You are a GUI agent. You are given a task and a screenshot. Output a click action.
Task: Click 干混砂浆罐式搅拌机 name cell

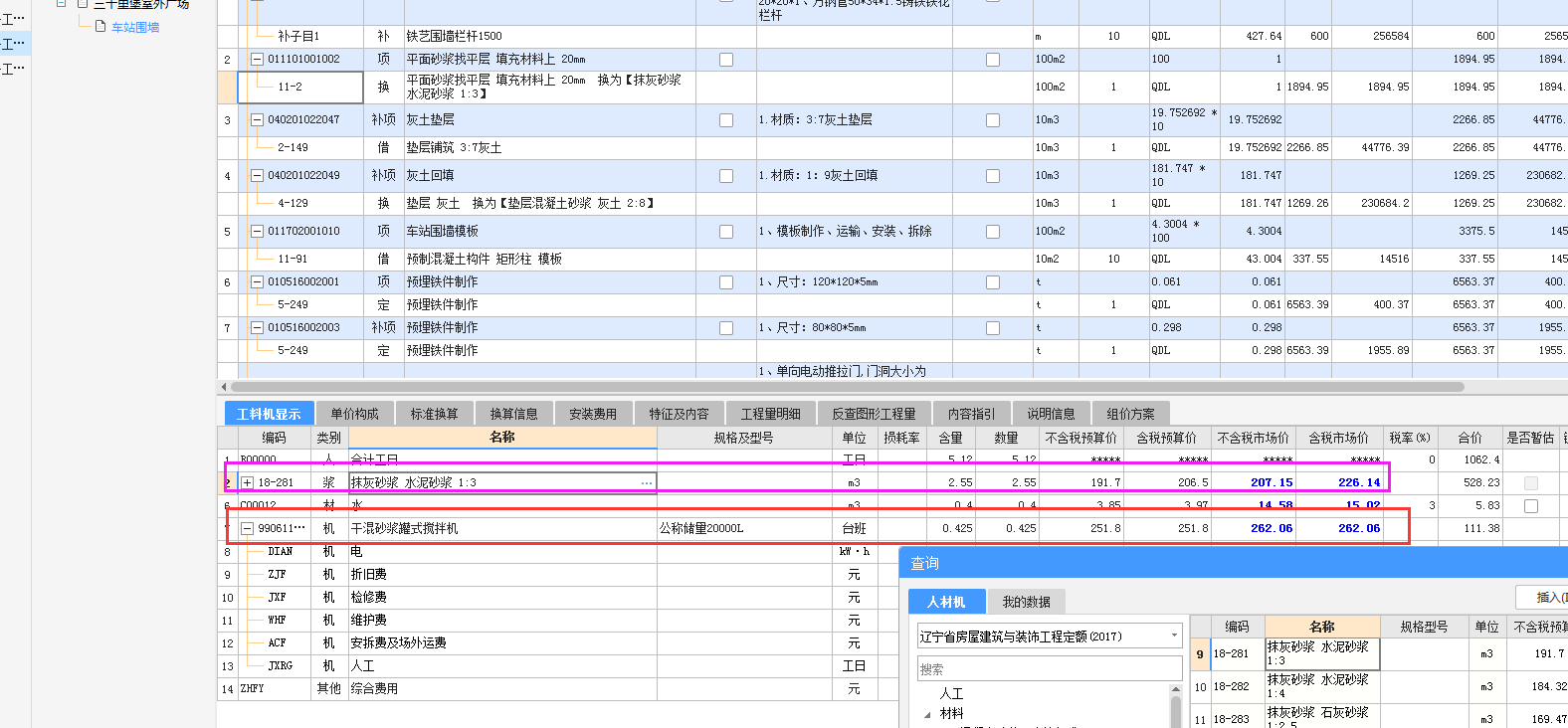pos(502,528)
